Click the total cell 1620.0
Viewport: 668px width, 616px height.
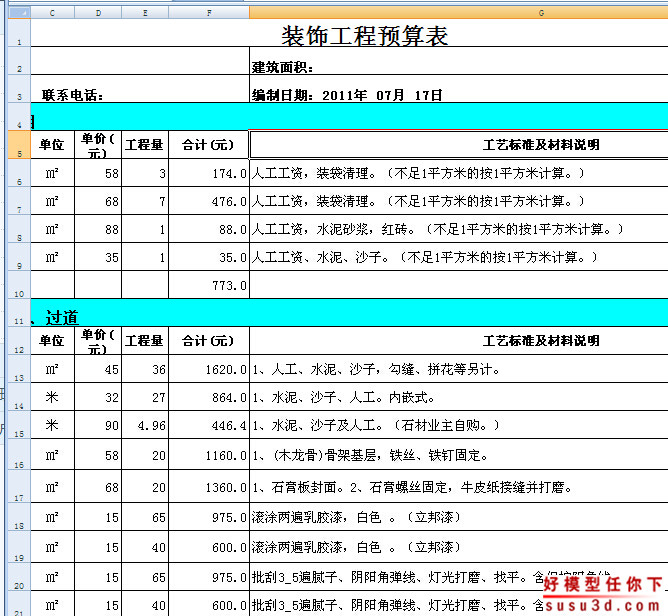[209, 368]
